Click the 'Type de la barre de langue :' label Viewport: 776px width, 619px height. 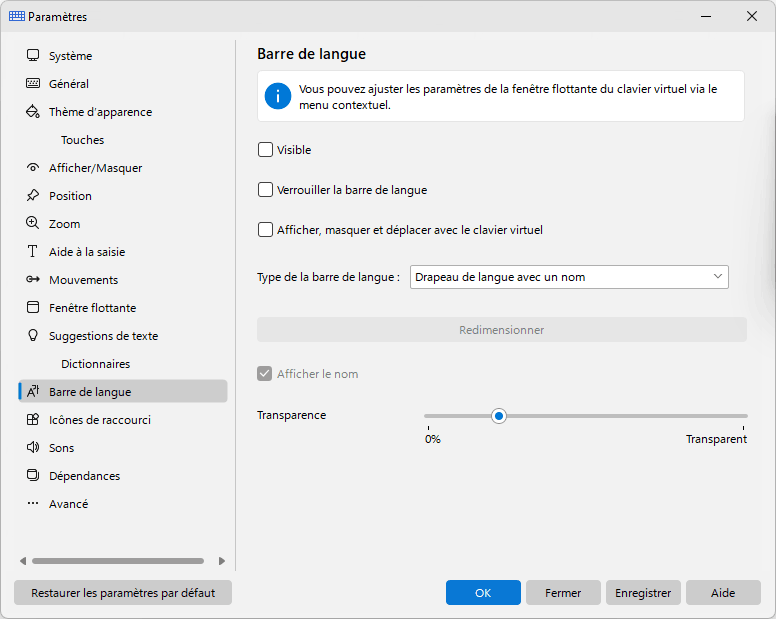pos(328,277)
